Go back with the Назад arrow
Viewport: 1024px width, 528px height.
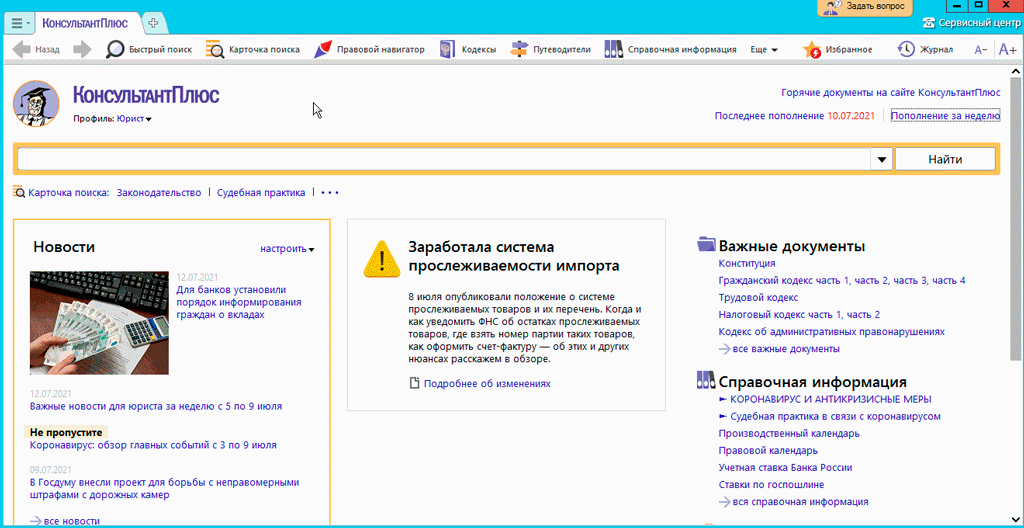(36, 49)
